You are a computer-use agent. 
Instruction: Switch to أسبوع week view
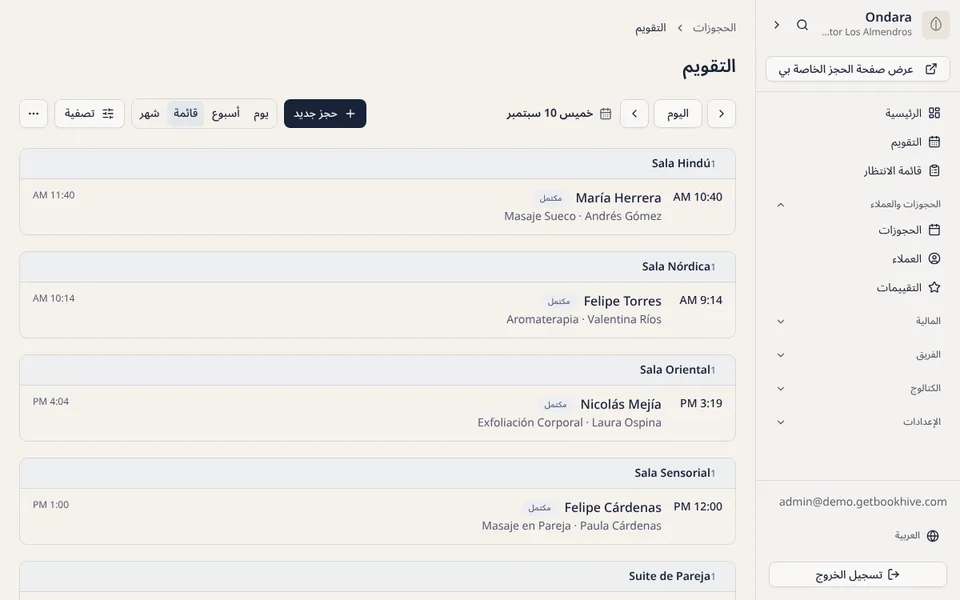(225, 113)
